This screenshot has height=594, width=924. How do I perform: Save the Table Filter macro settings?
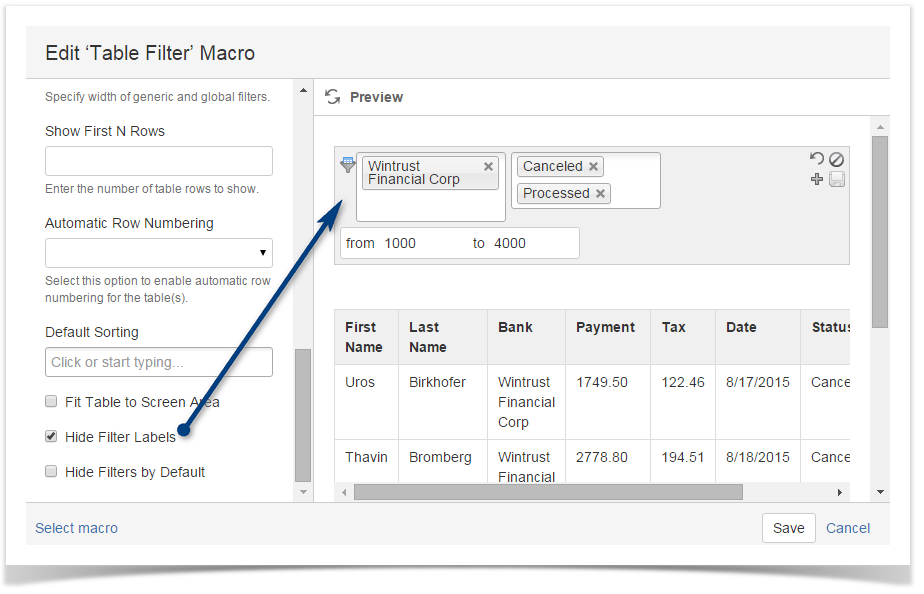788,528
